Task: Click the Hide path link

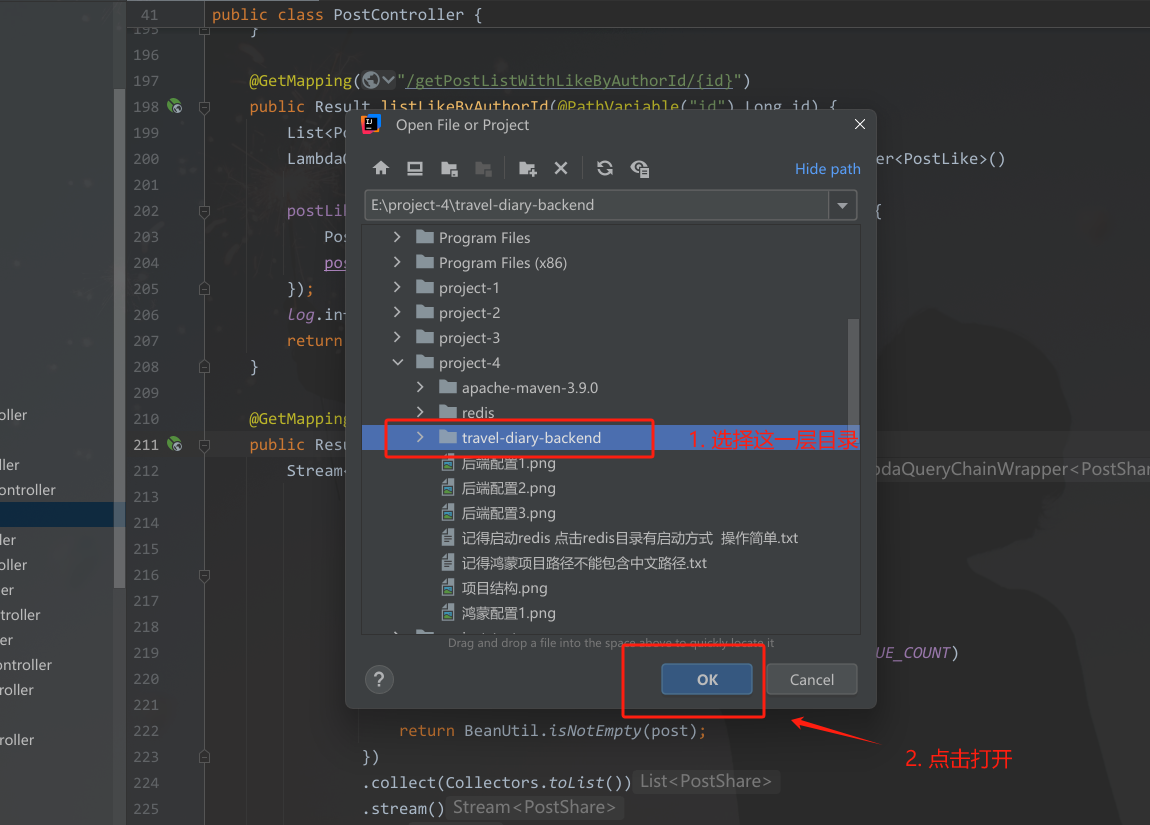Action: pos(828,169)
